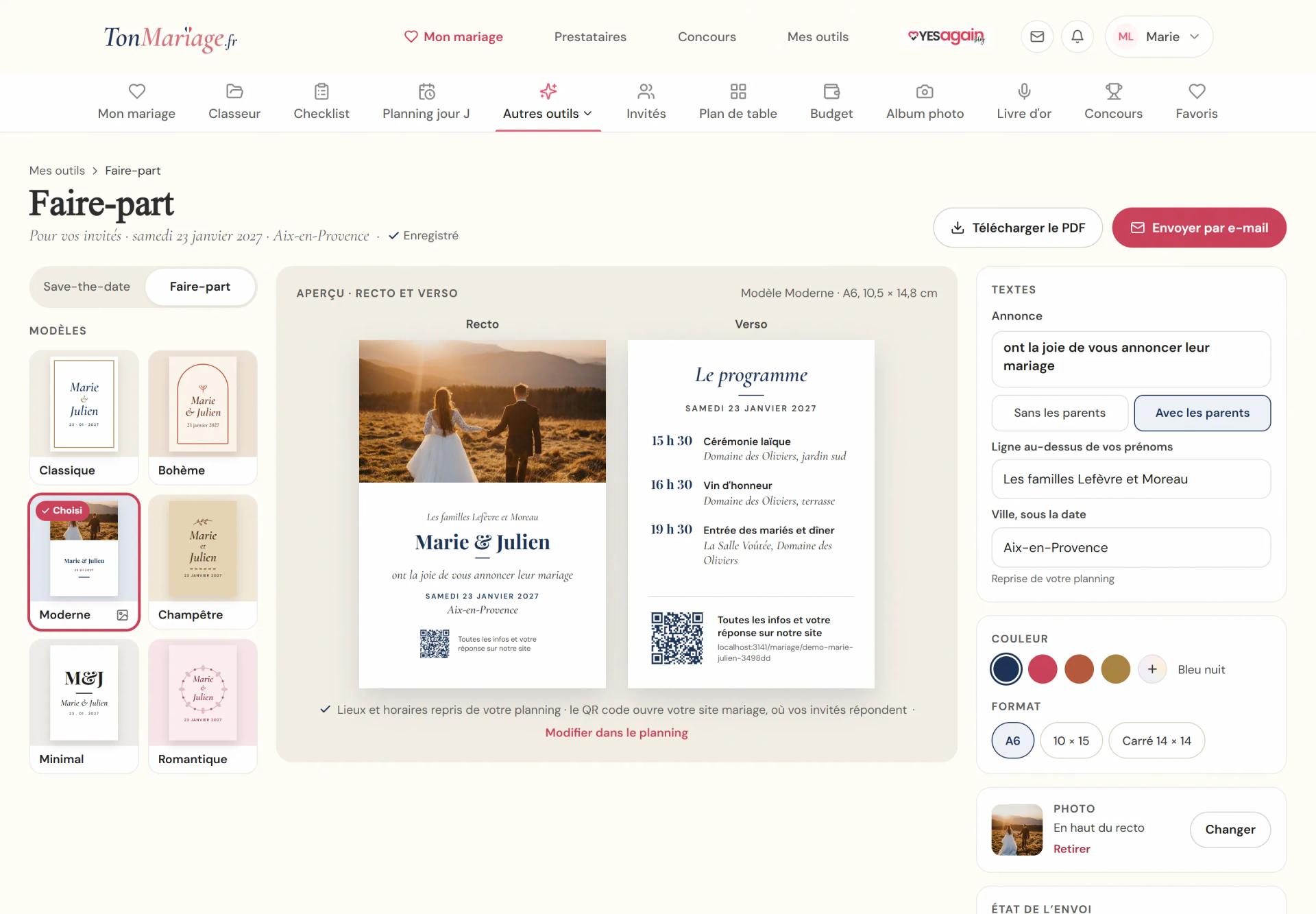Viewport: 1316px width, 914px height.
Task: Open Favoris heart in the toolbar
Action: click(1197, 102)
